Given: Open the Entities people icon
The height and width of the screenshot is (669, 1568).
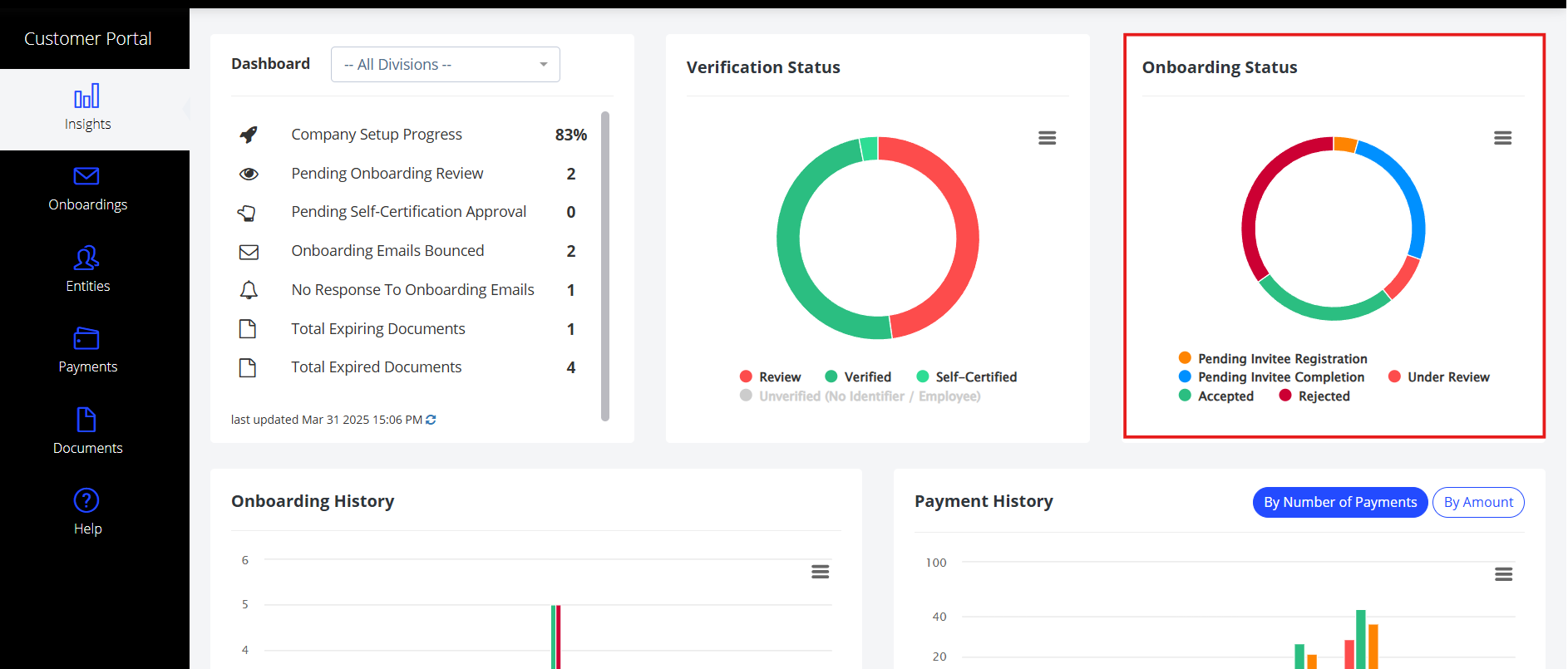Looking at the screenshot, I should [86, 258].
